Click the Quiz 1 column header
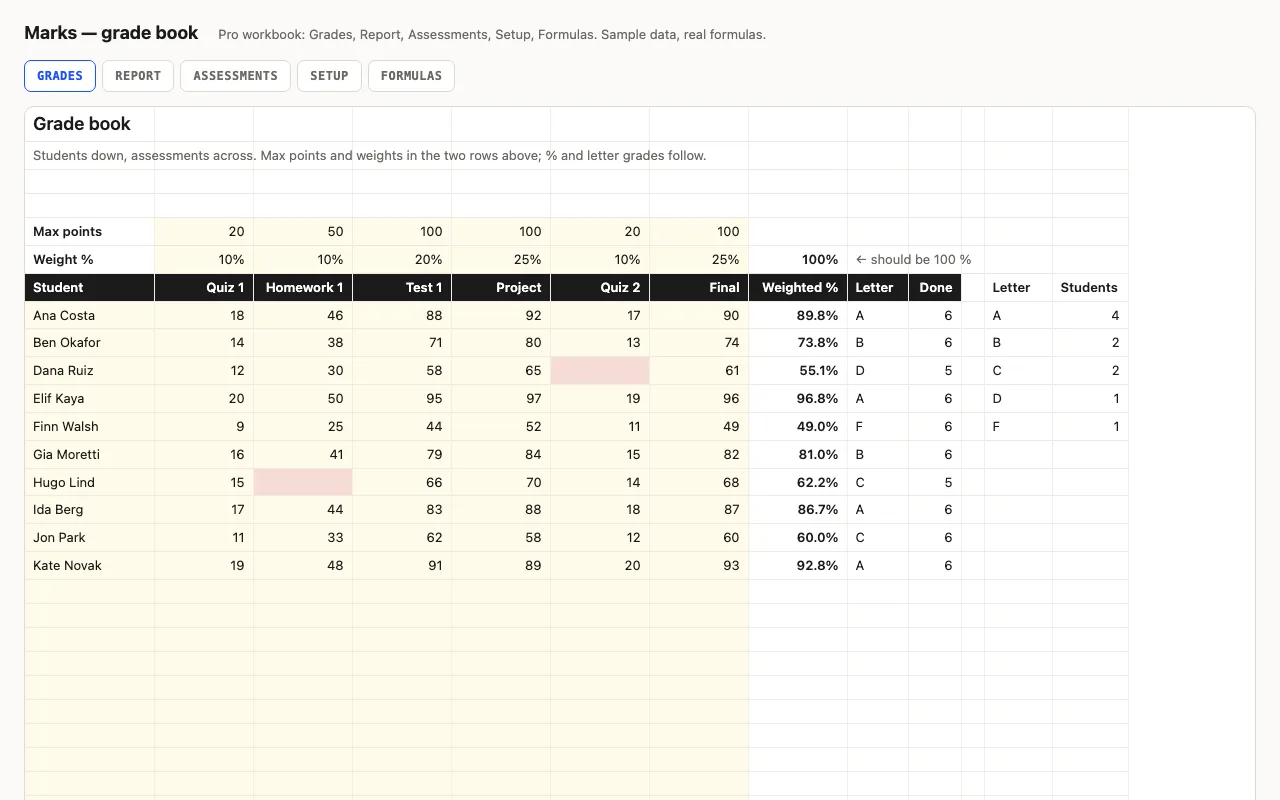Image resolution: width=1280 pixels, height=800 pixels. [204, 288]
